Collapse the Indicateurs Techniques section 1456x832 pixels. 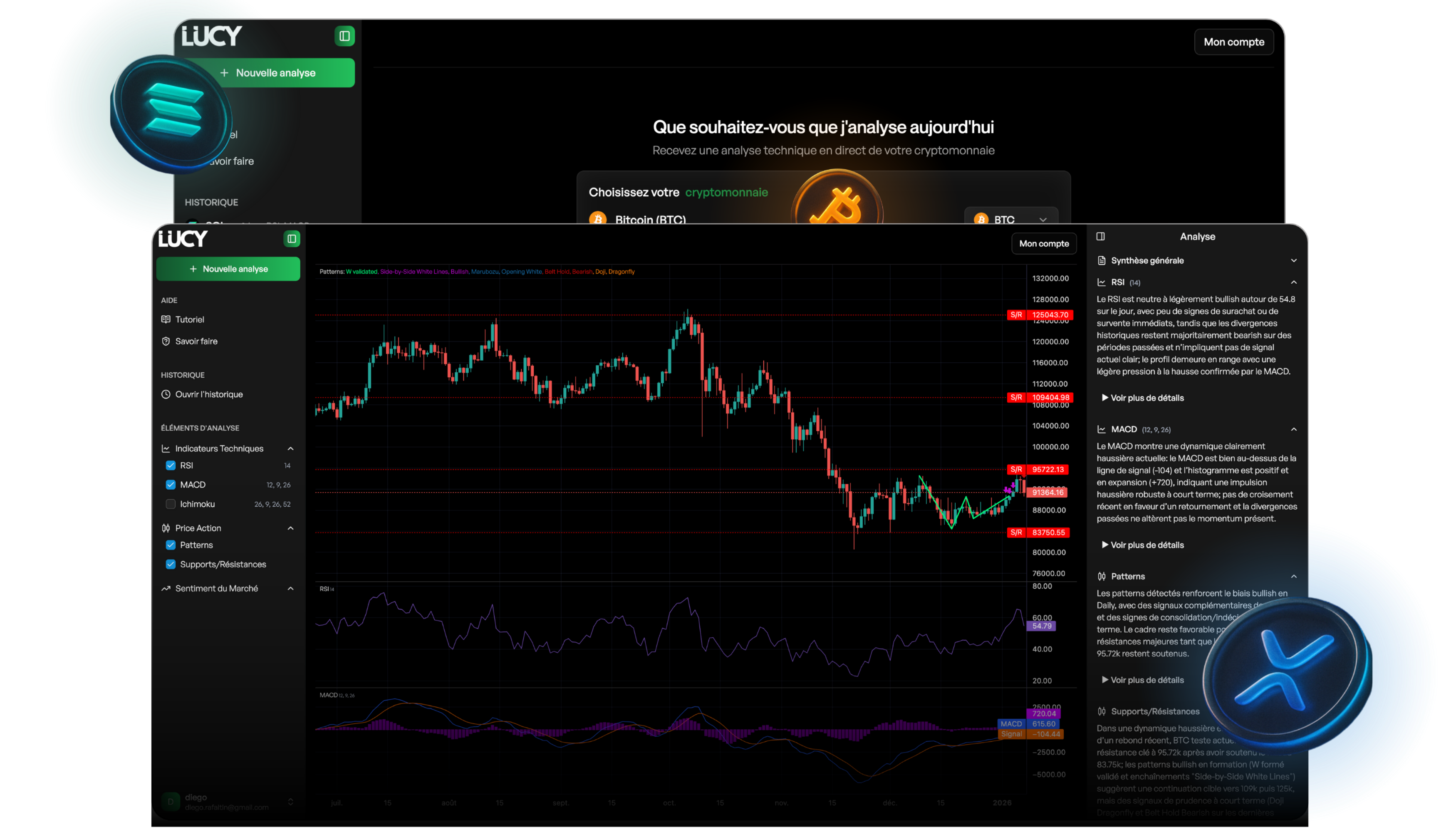(x=290, y=448)
